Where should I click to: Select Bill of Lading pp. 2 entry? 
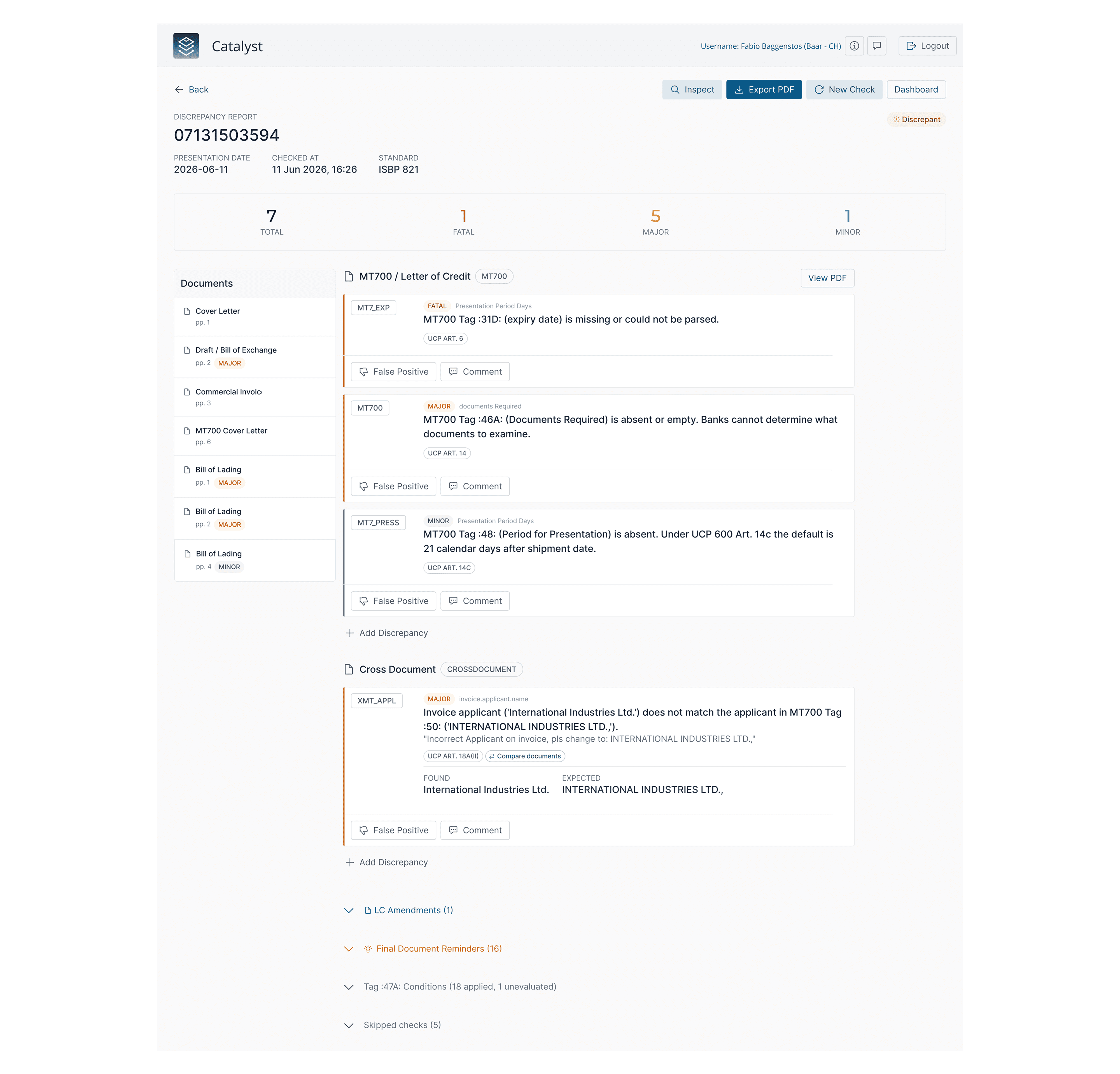coord(255,518)
